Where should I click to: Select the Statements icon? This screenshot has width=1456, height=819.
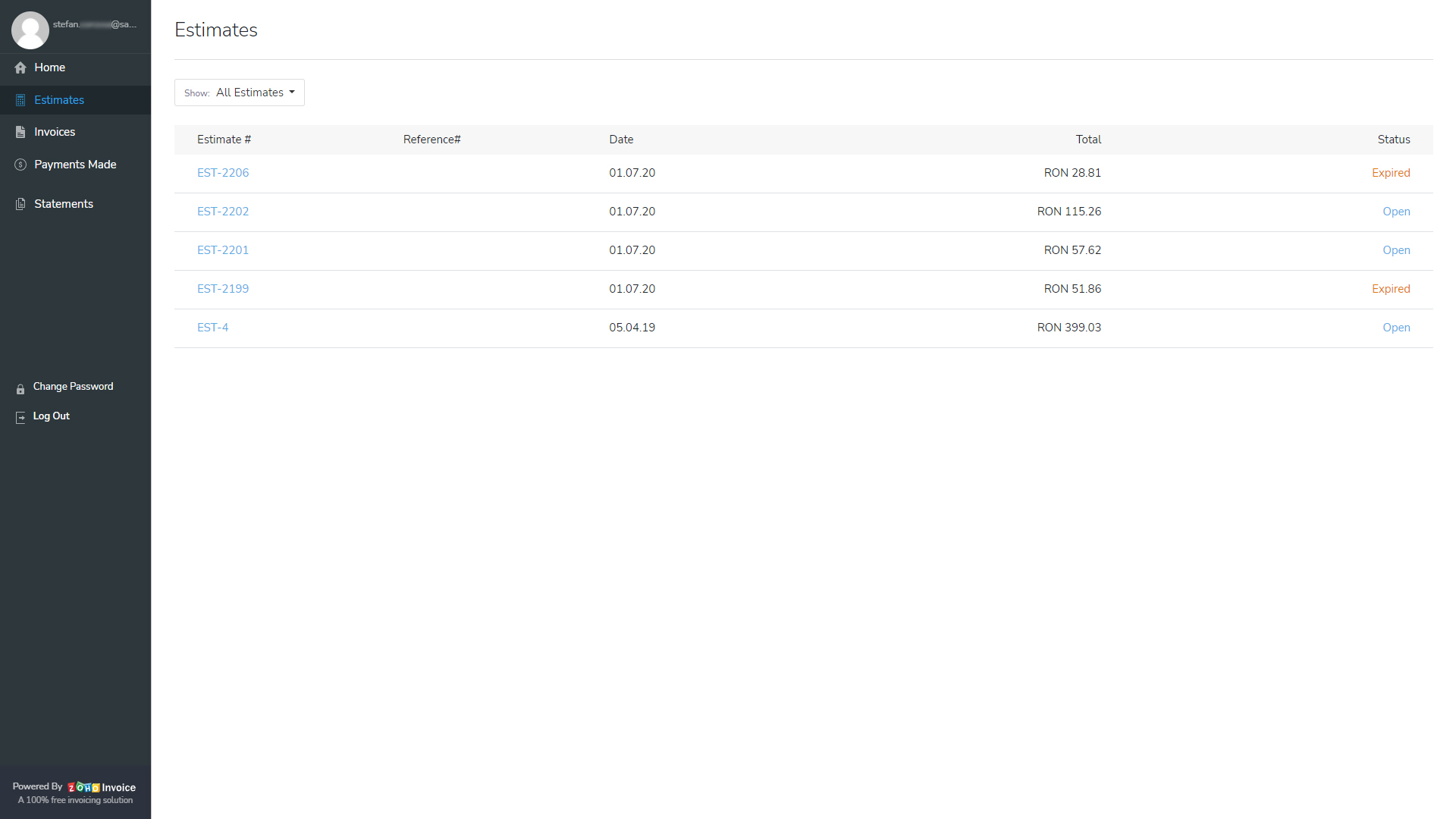coord(20,203)
